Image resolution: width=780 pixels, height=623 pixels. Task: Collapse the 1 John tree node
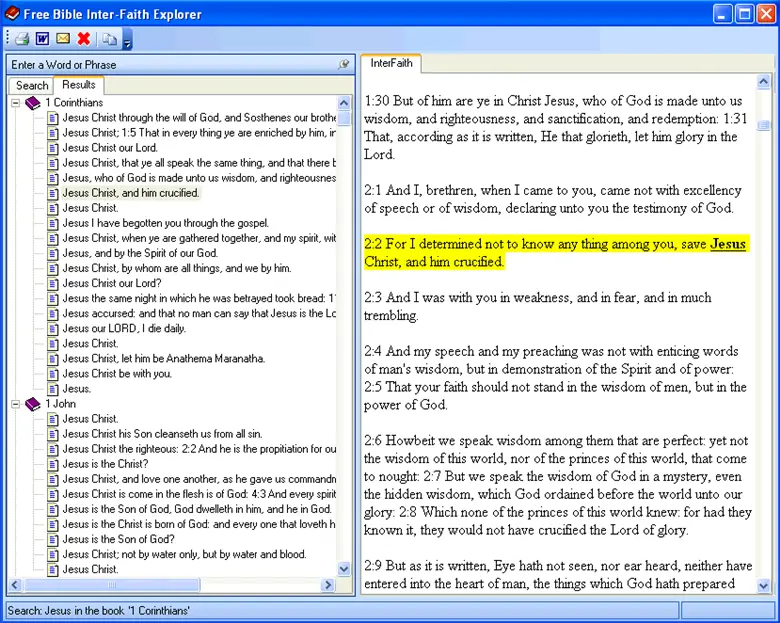[x=16, y=404]
